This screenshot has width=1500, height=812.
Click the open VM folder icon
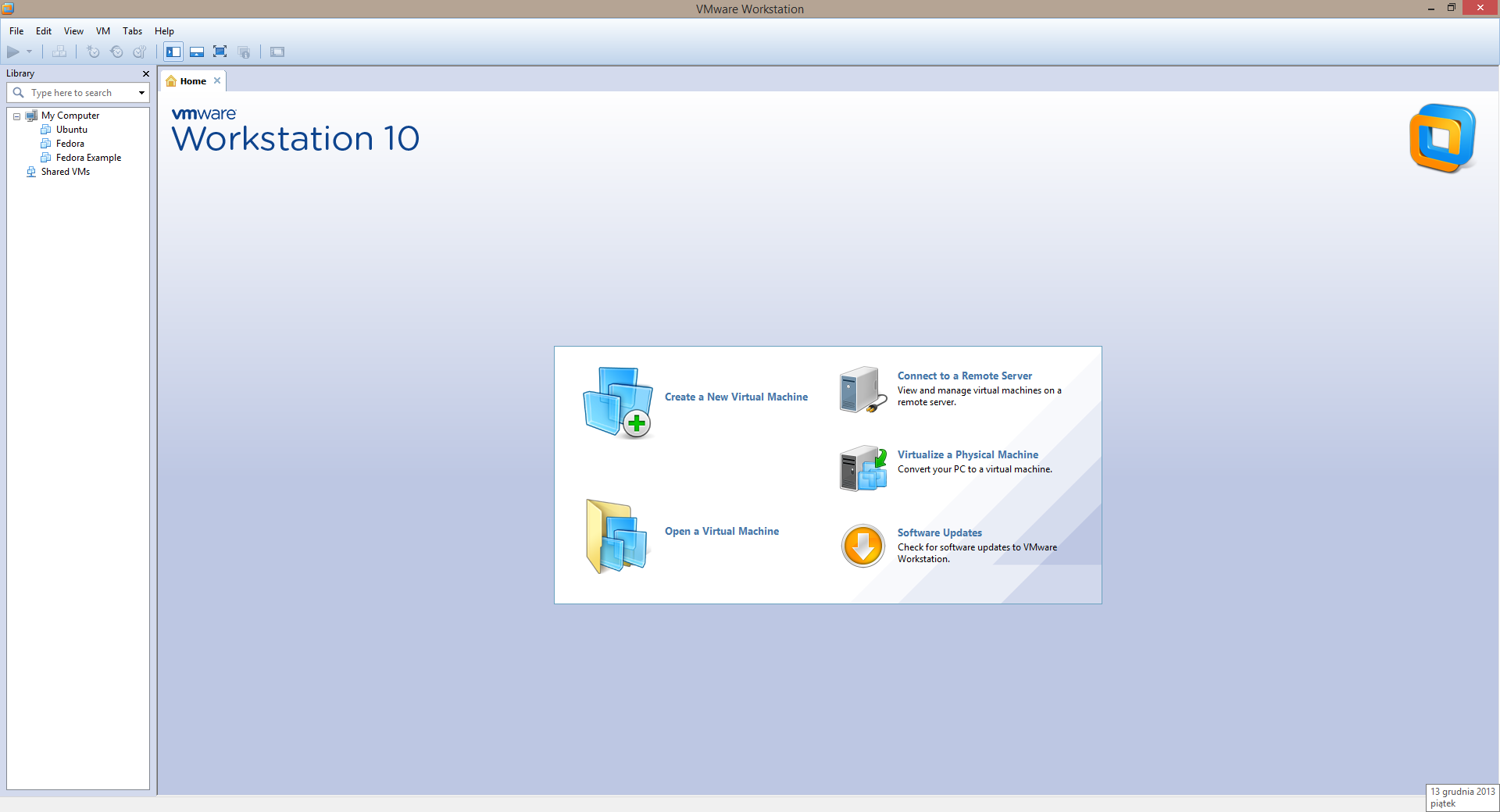click(616, 536)
